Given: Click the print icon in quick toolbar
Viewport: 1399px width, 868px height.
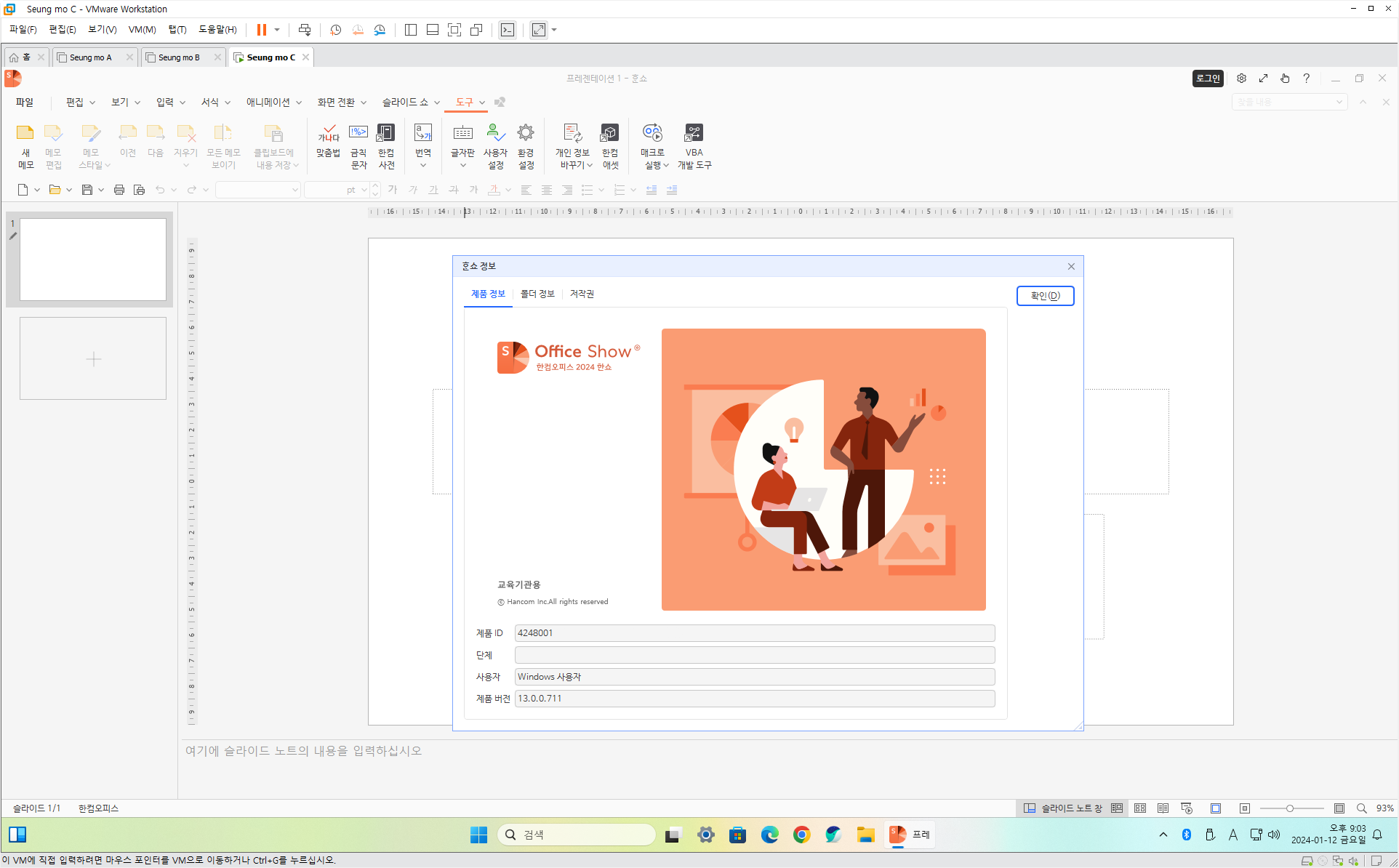Looking at the screenshot, I should 119,190.
